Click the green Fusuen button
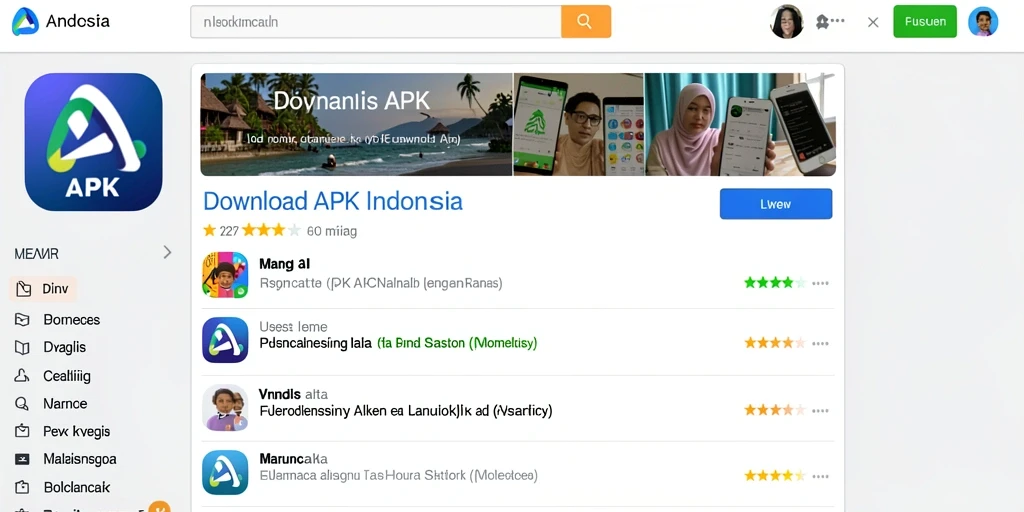This screenshot has height=512, width=1024. click(x=925, y=22)
